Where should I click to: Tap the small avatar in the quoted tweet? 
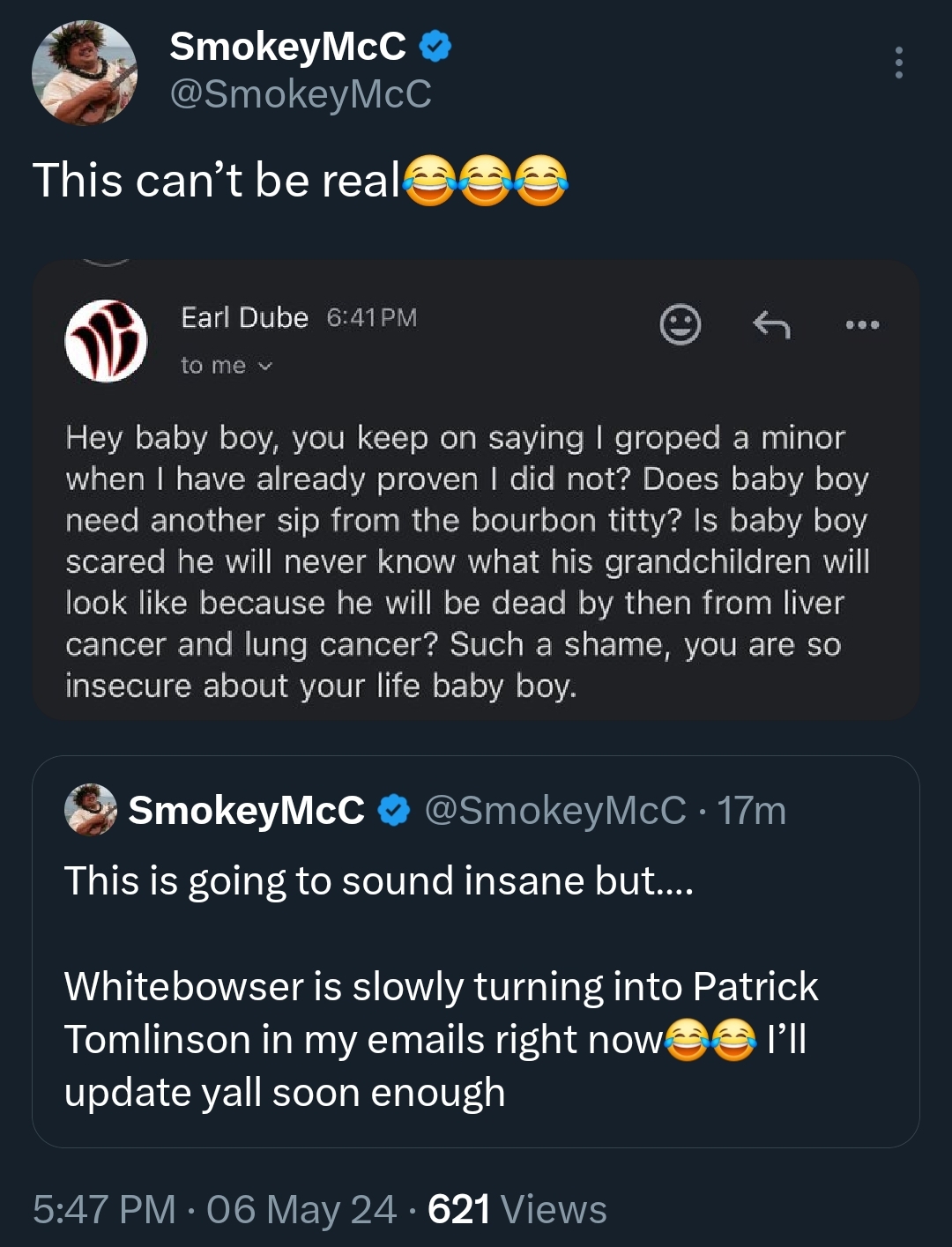(x=91, y=810)
